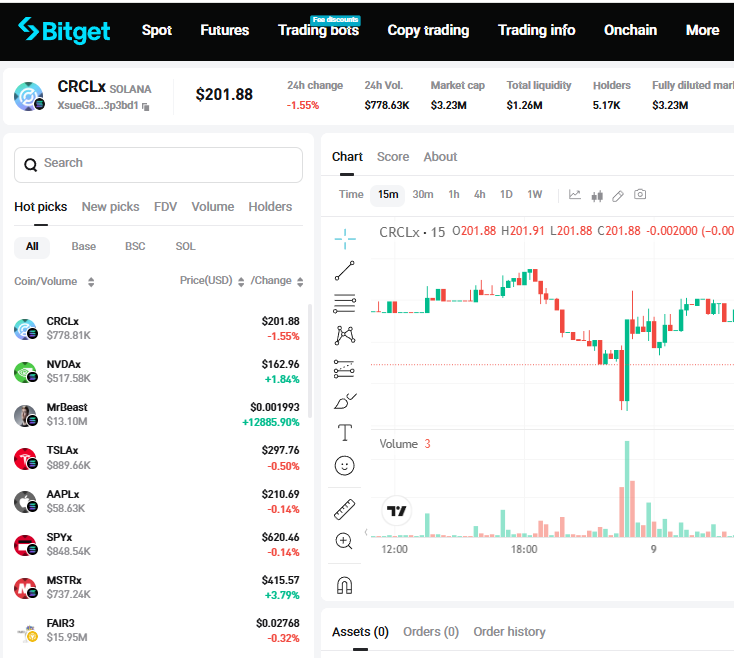Filter coins by Base chain
The image size is (734, 658).
(84, 247)
